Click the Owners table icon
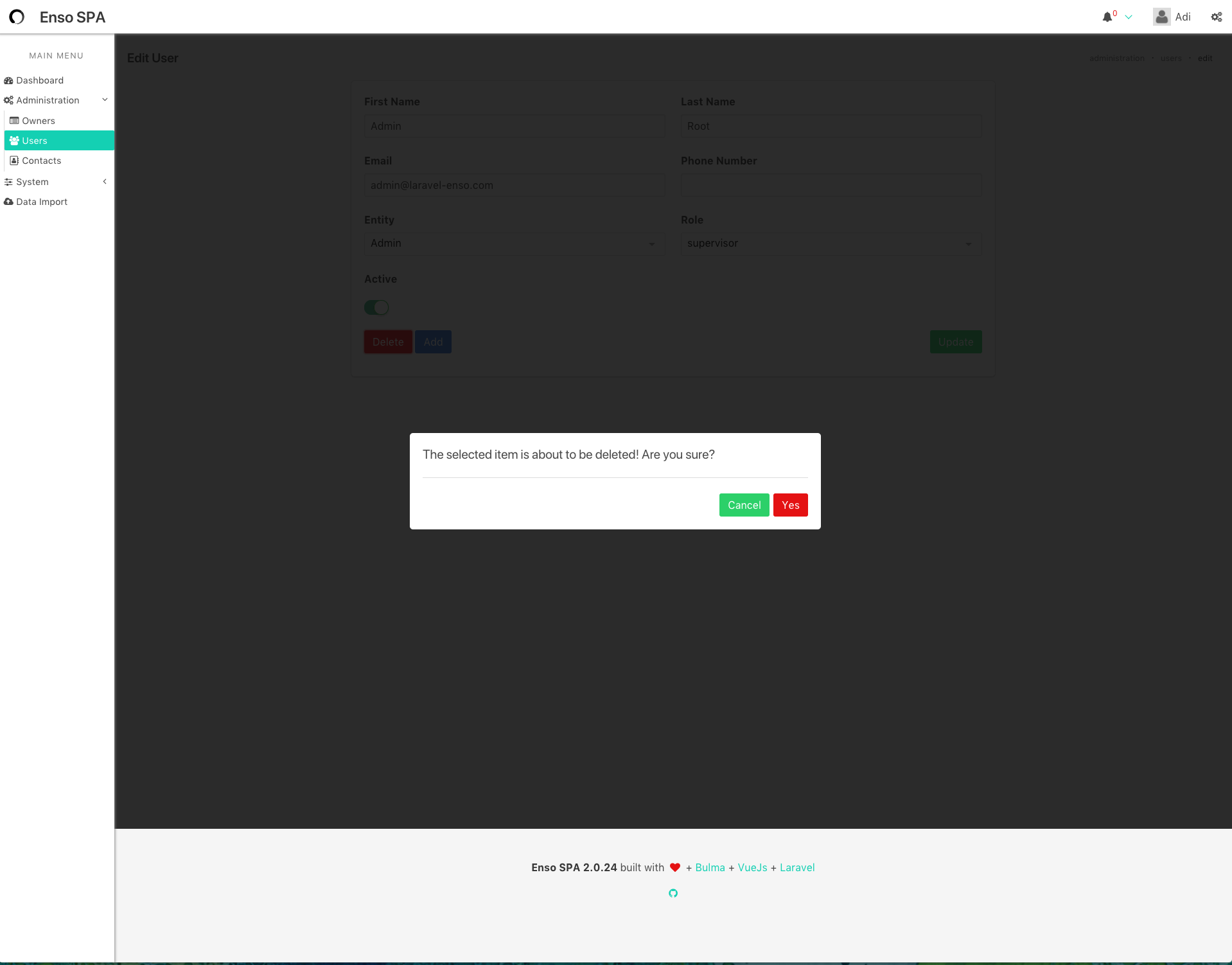 point(13,120)
